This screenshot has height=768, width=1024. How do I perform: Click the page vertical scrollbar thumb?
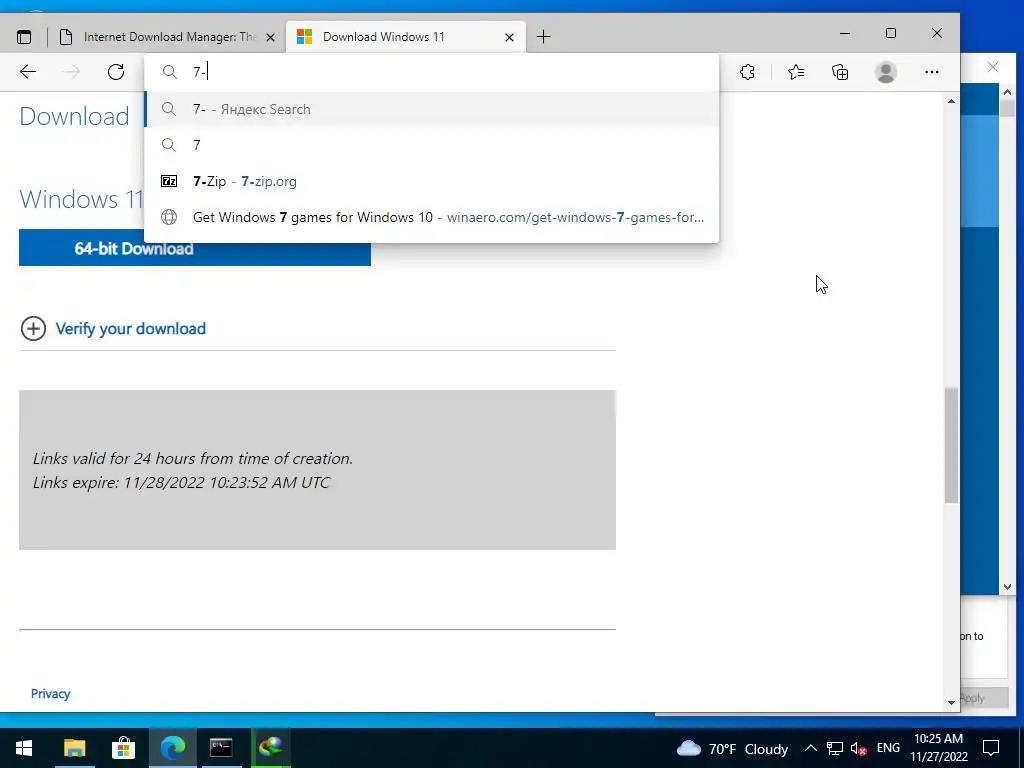(x=952, y=445)
